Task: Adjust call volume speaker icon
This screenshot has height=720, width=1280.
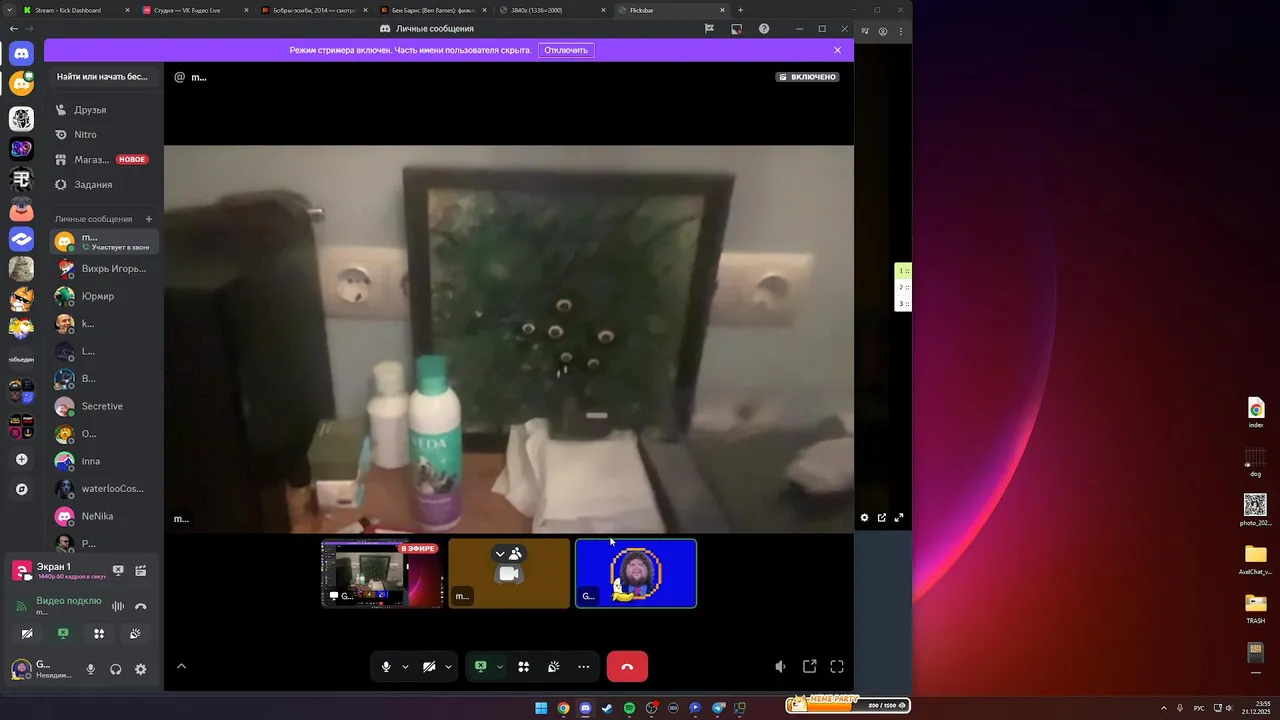Action: click(x=780, y=666)
